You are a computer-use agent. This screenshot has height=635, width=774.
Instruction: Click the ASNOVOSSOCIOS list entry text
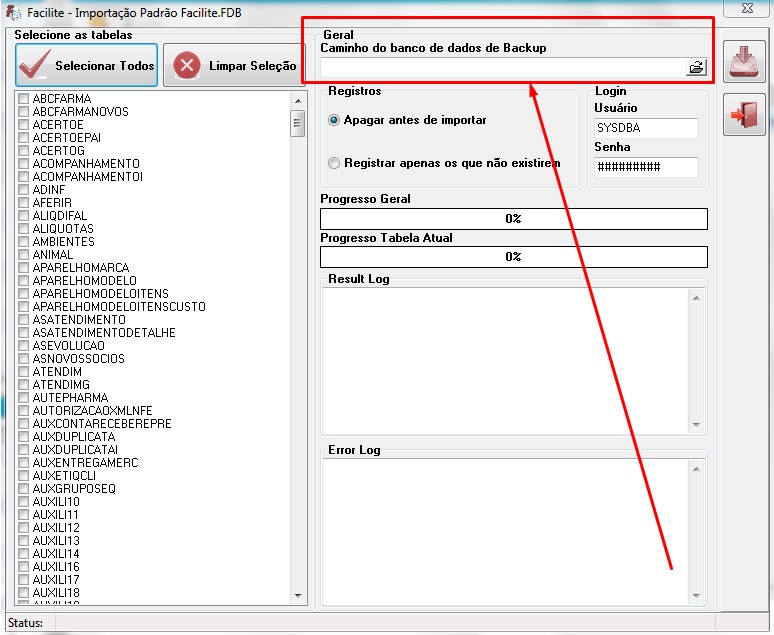(x=78, y=358)
